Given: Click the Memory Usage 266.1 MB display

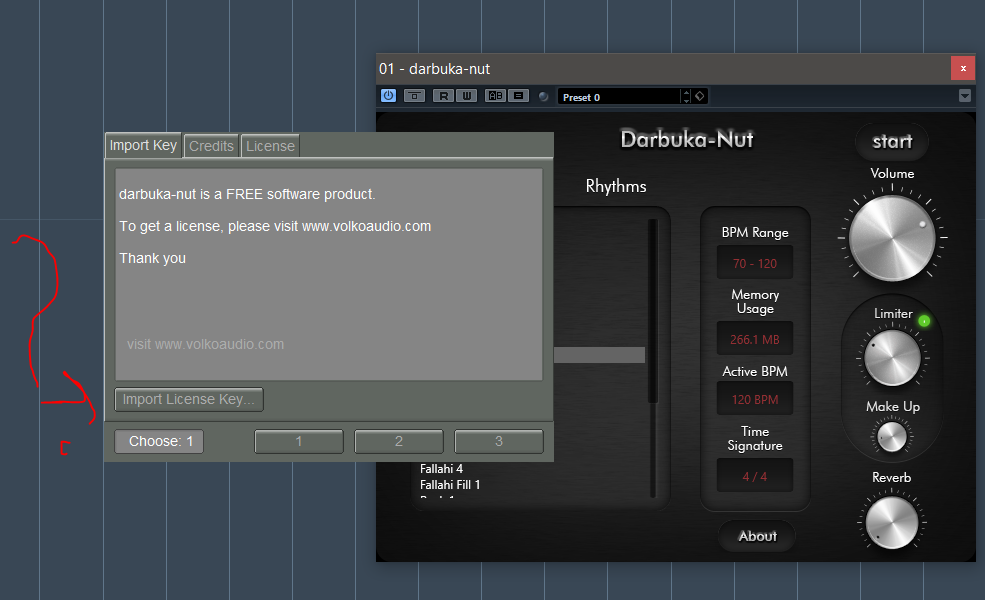Looking at the screenshot, I should 754,339.
